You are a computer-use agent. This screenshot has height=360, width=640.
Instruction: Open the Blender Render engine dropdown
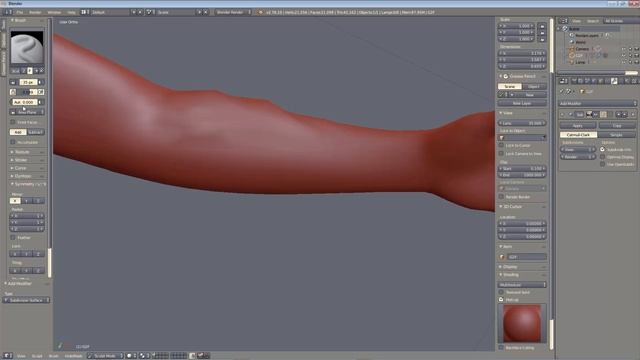pos(233,12)
